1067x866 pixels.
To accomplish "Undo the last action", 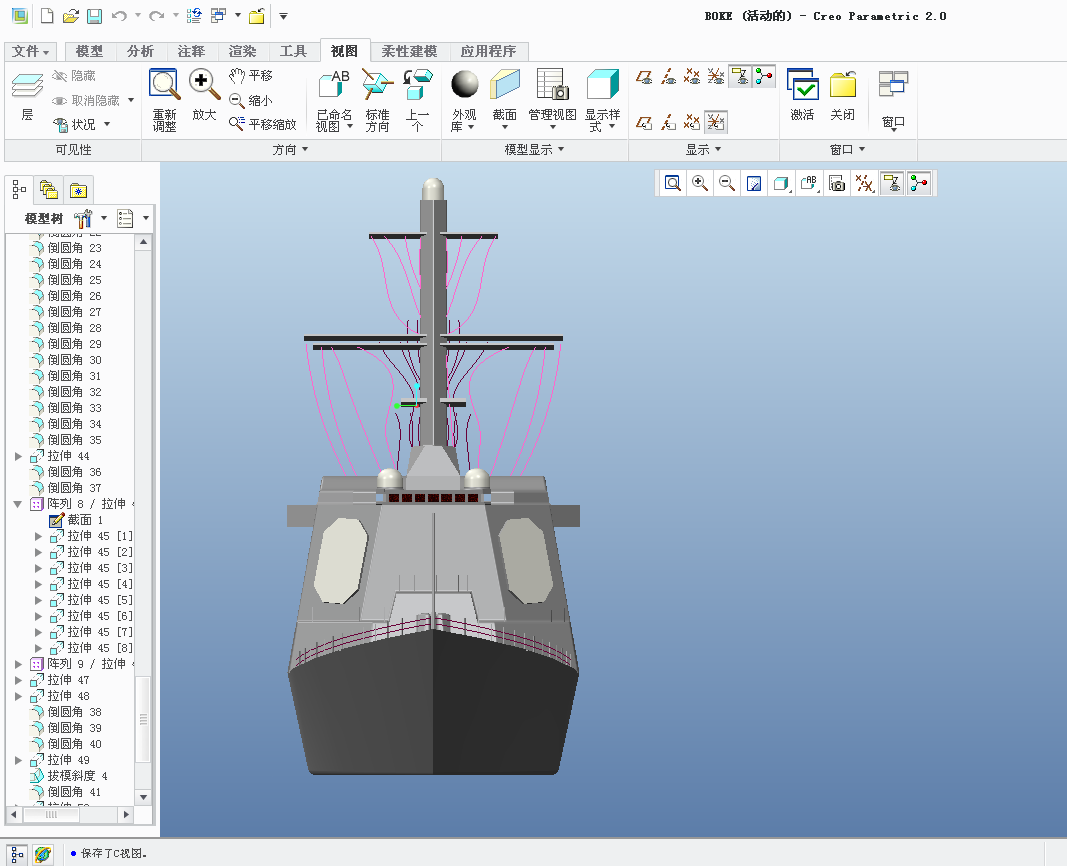I will [119, 16].
